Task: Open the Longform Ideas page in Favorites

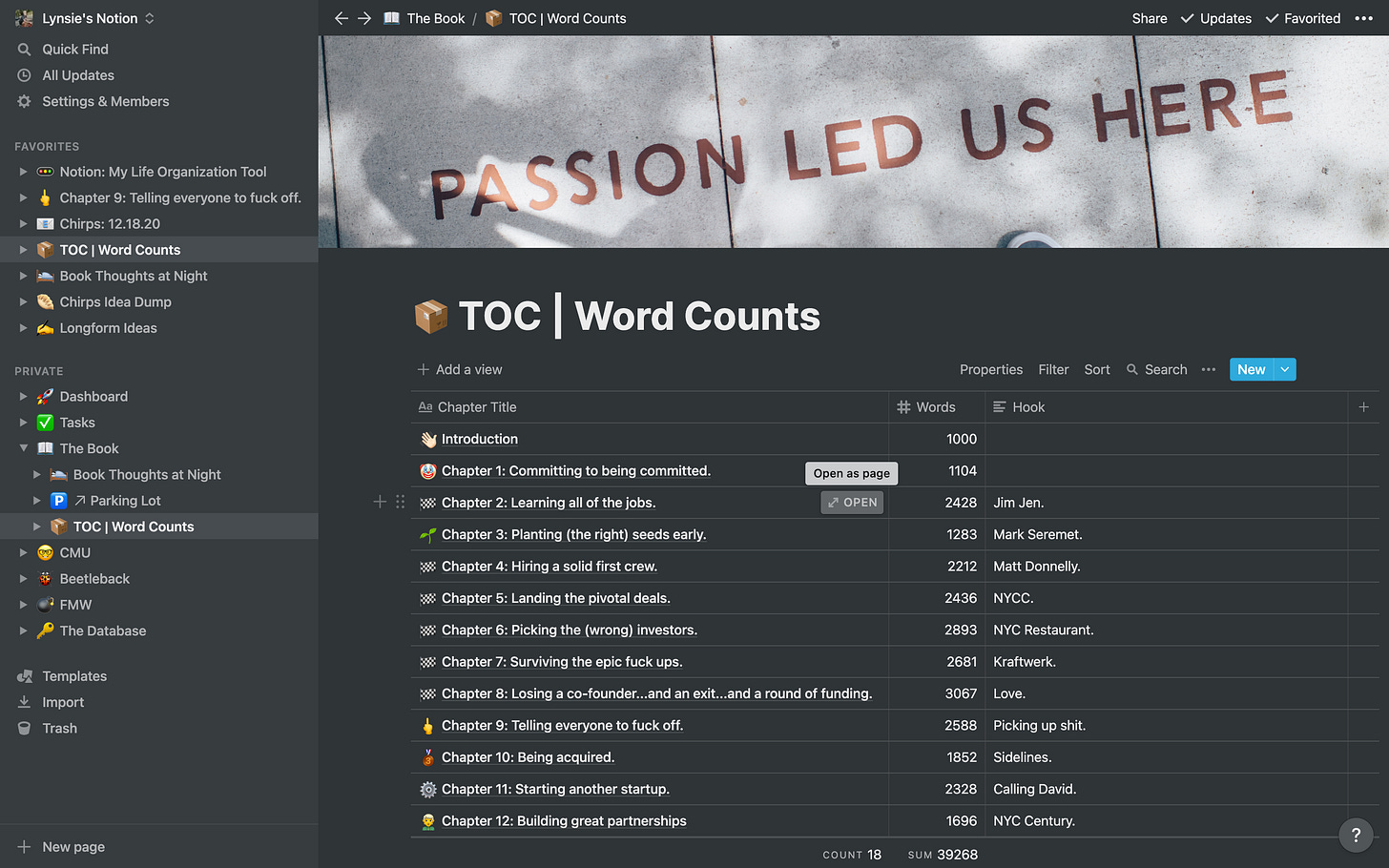Action: point(109,328)
